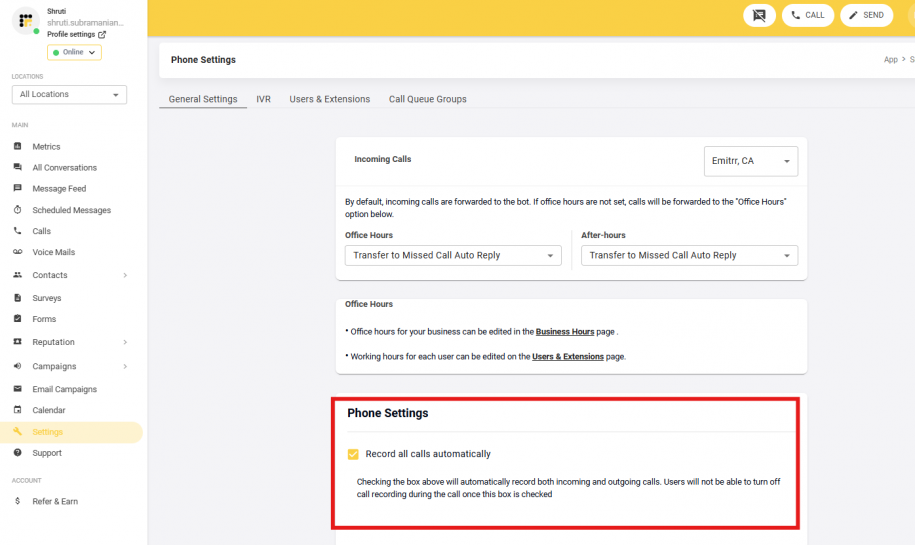This screenshot has height=545, width=915.
Task: Click the Email Campaigns envelope icon
Action: pyautogui.click(x=18, y=389)
